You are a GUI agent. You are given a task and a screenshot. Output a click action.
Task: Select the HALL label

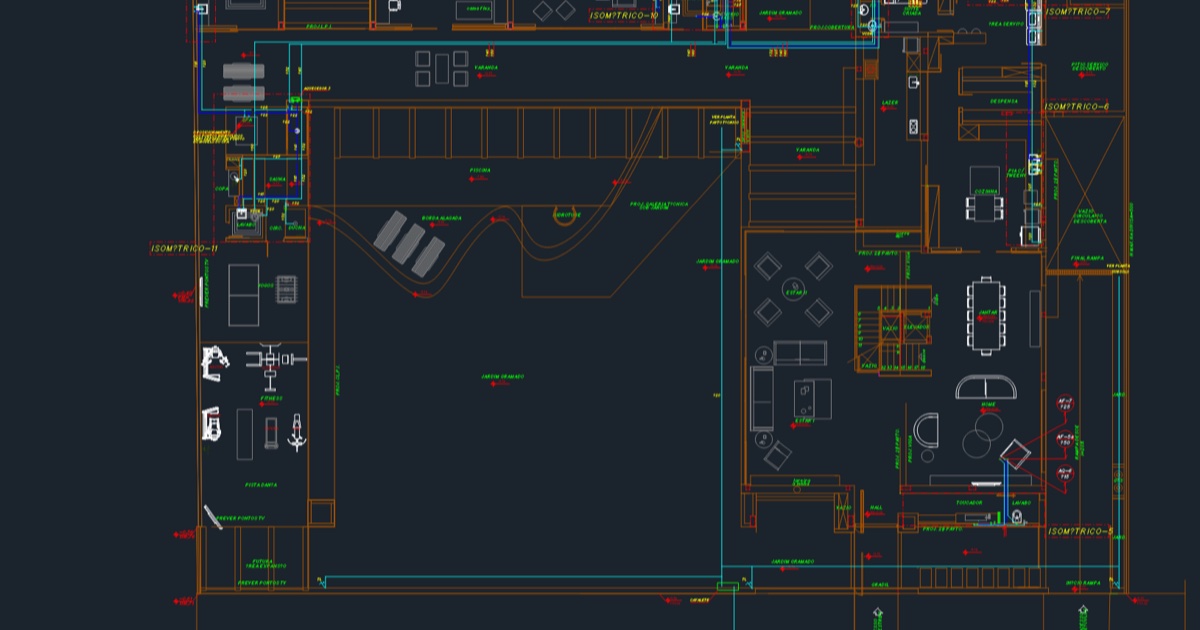click(876, 507)
